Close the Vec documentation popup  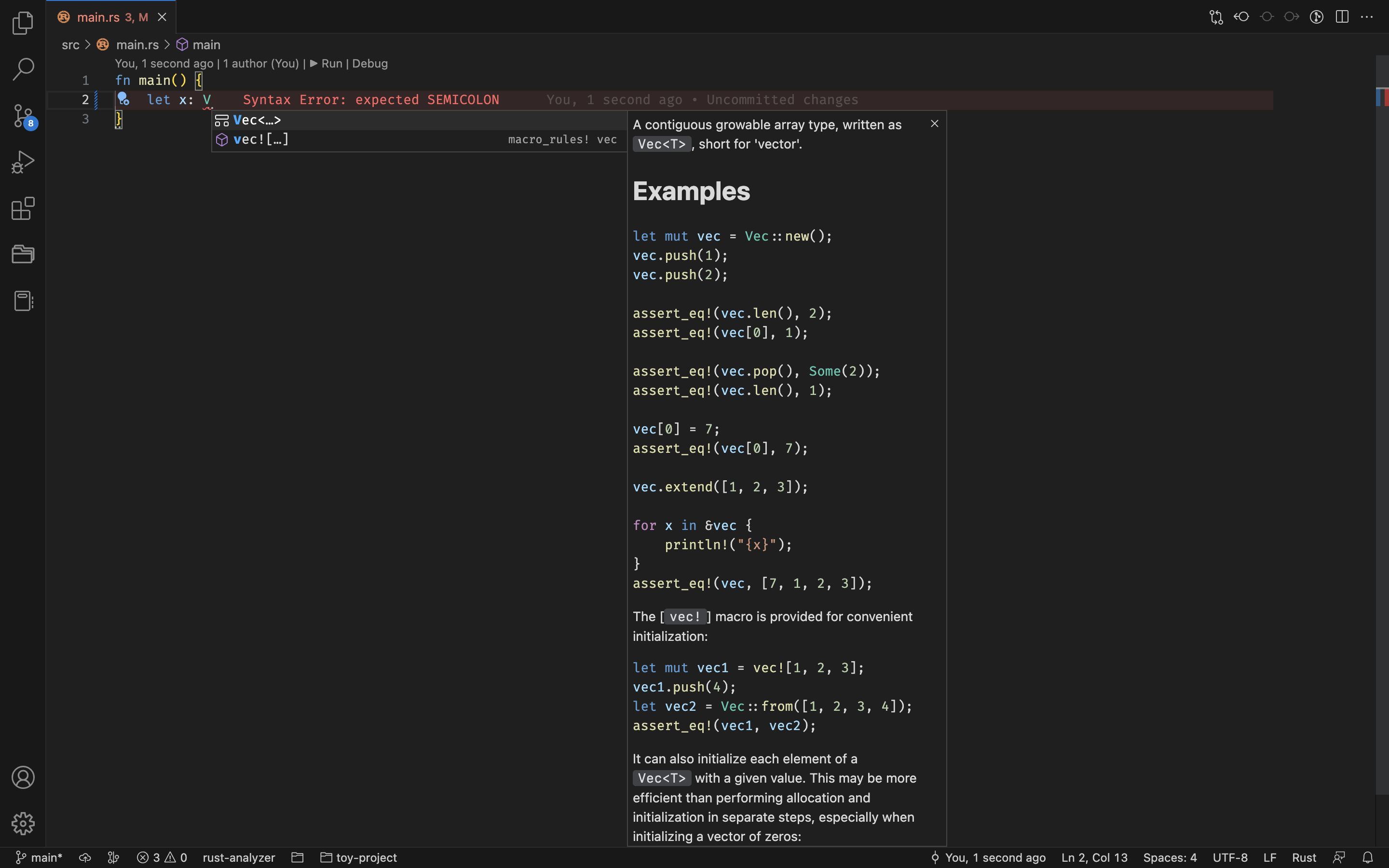click(x=934, y=123)
